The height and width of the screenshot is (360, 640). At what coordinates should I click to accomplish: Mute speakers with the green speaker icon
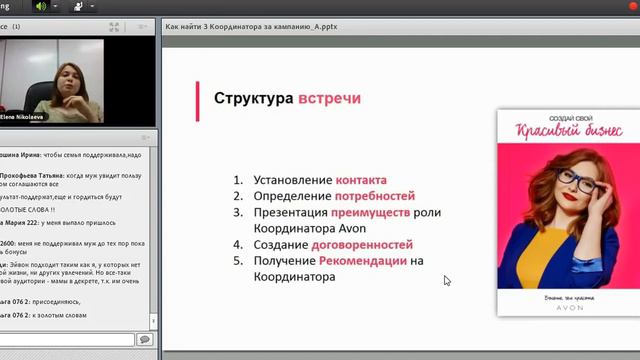(x=41, y=6)
